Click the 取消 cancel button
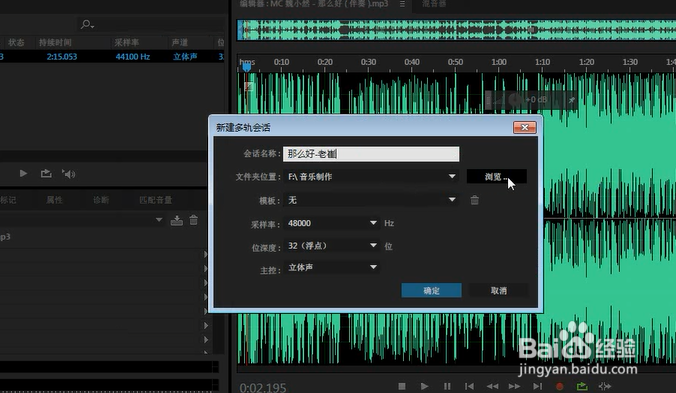Image resolution: width=676 pixels, height=393 pixels. tap(499, 290)
